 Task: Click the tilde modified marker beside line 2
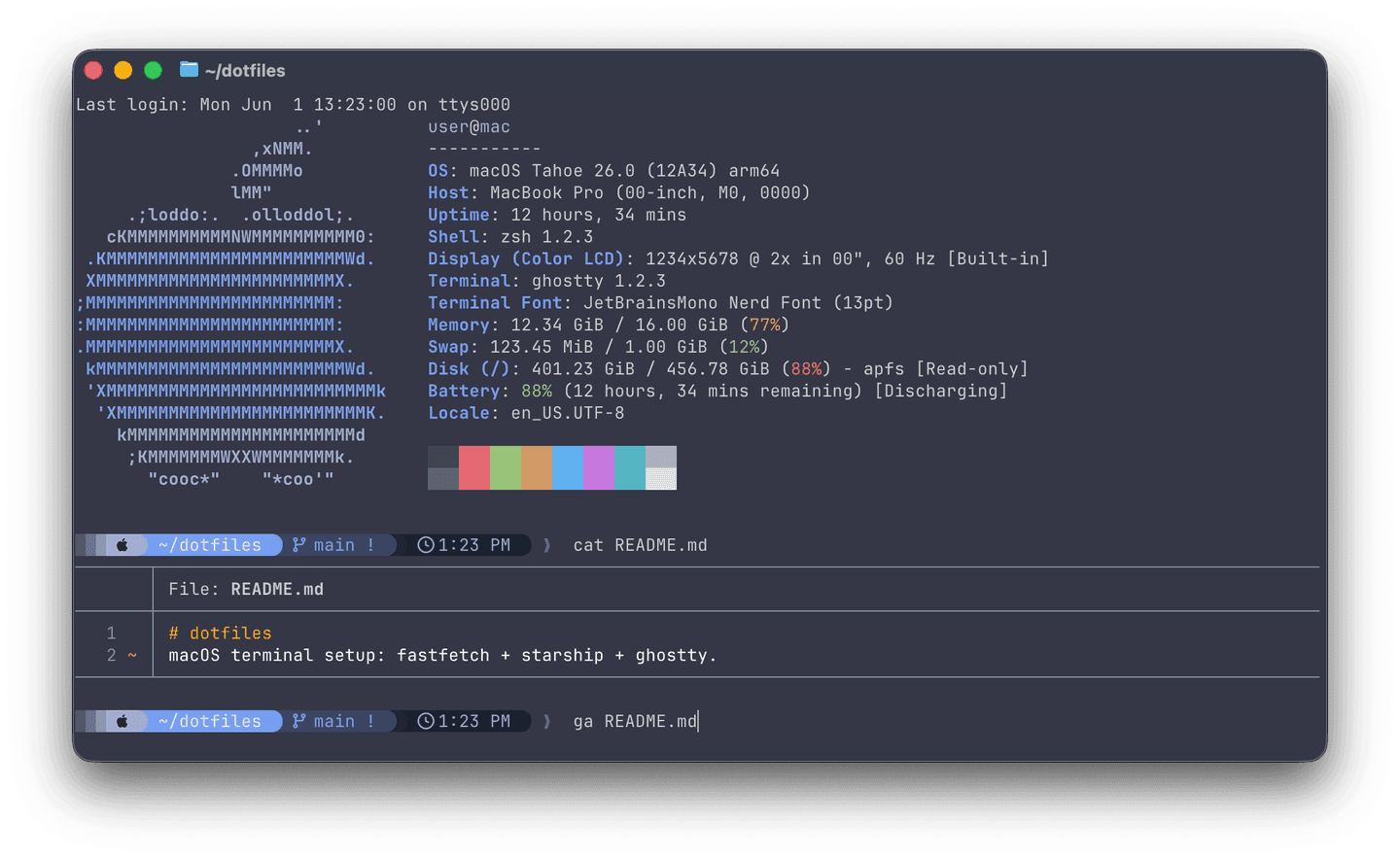(132, 656)
